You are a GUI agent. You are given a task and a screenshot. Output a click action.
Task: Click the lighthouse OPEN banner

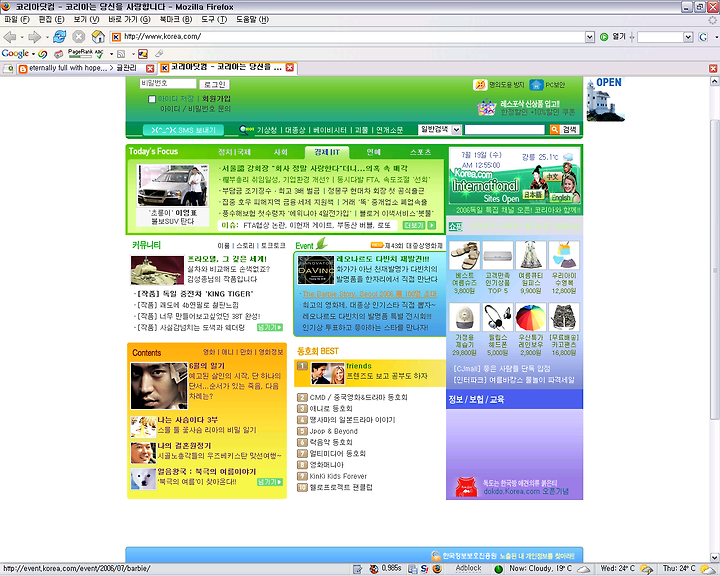606,100
